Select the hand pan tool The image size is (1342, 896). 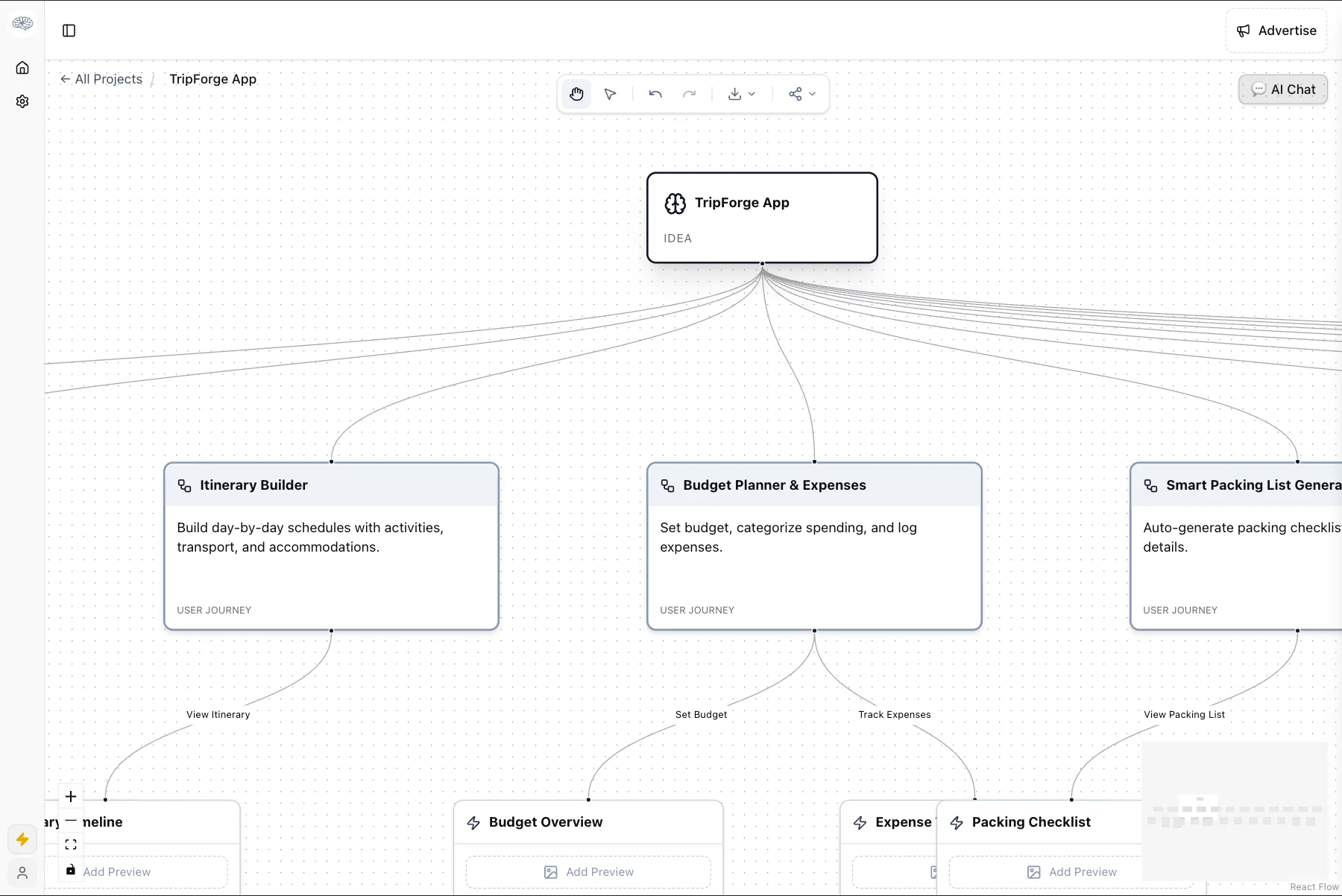(576, 94)
